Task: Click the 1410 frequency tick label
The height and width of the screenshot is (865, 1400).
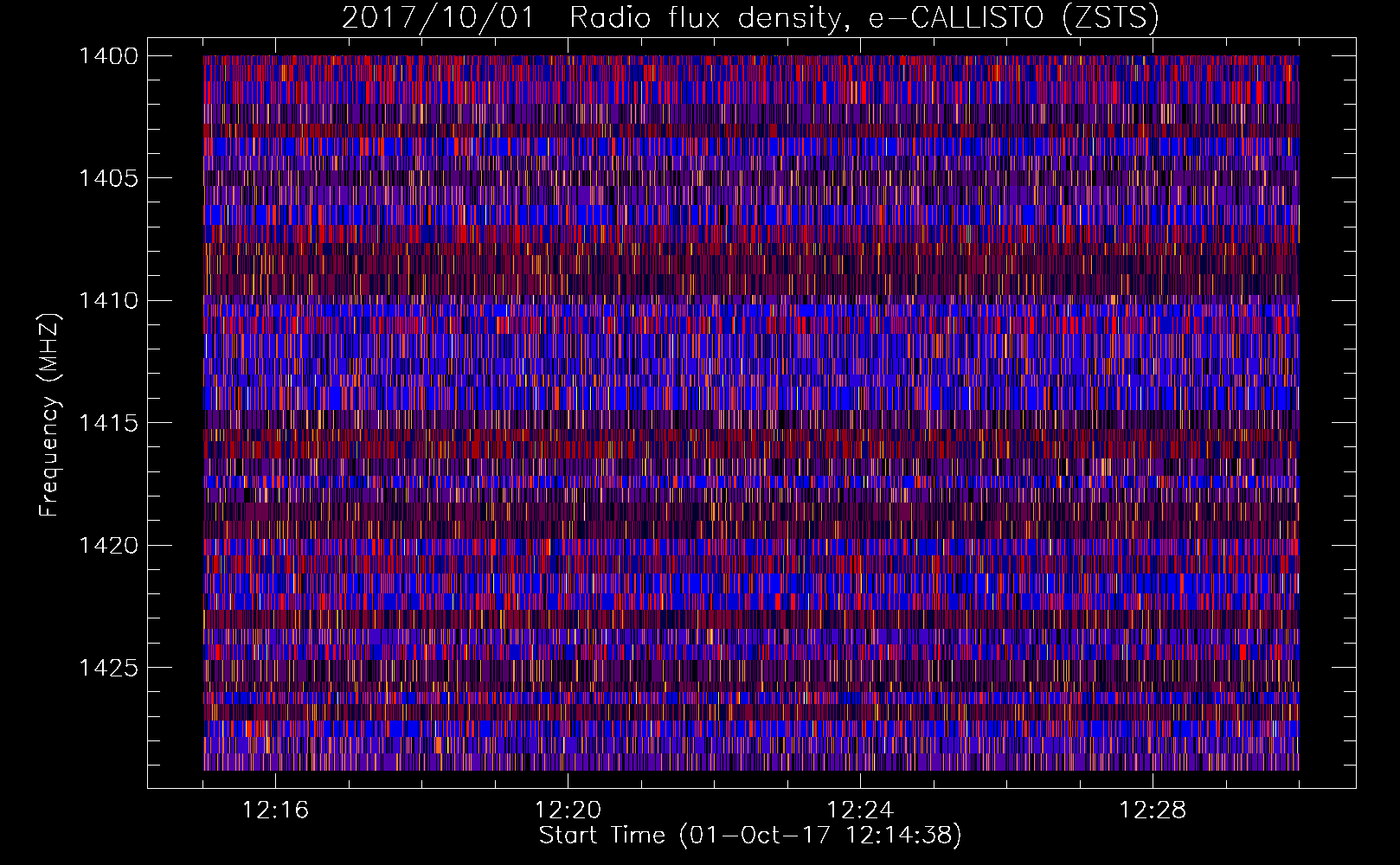Action: coord(108,301)
